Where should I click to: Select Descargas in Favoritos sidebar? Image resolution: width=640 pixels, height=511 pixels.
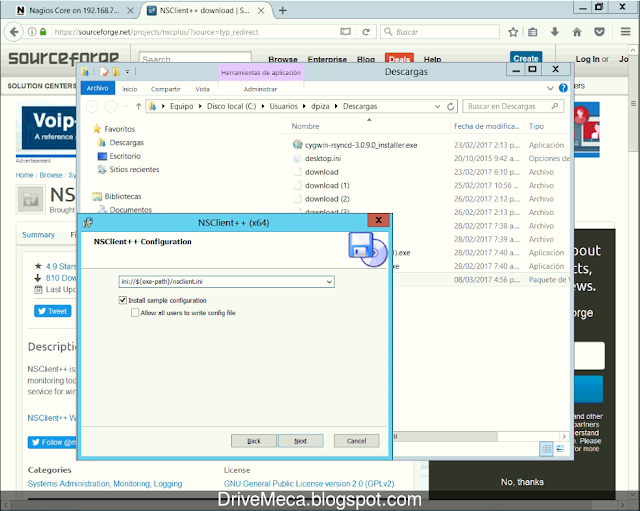tap(126, 142)
